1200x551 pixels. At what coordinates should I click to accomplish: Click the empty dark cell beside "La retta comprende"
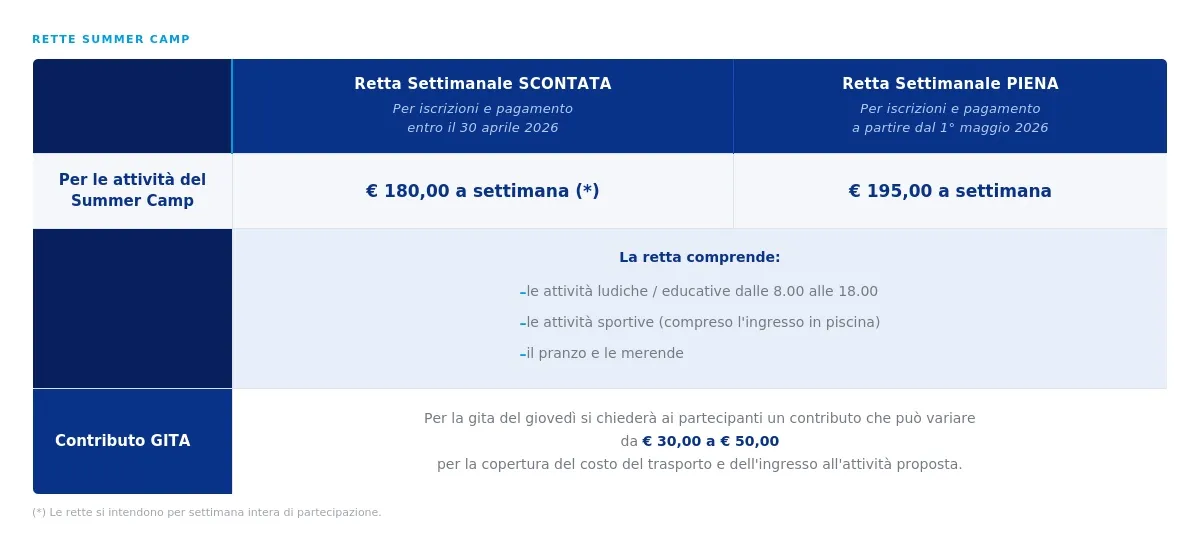132,308
